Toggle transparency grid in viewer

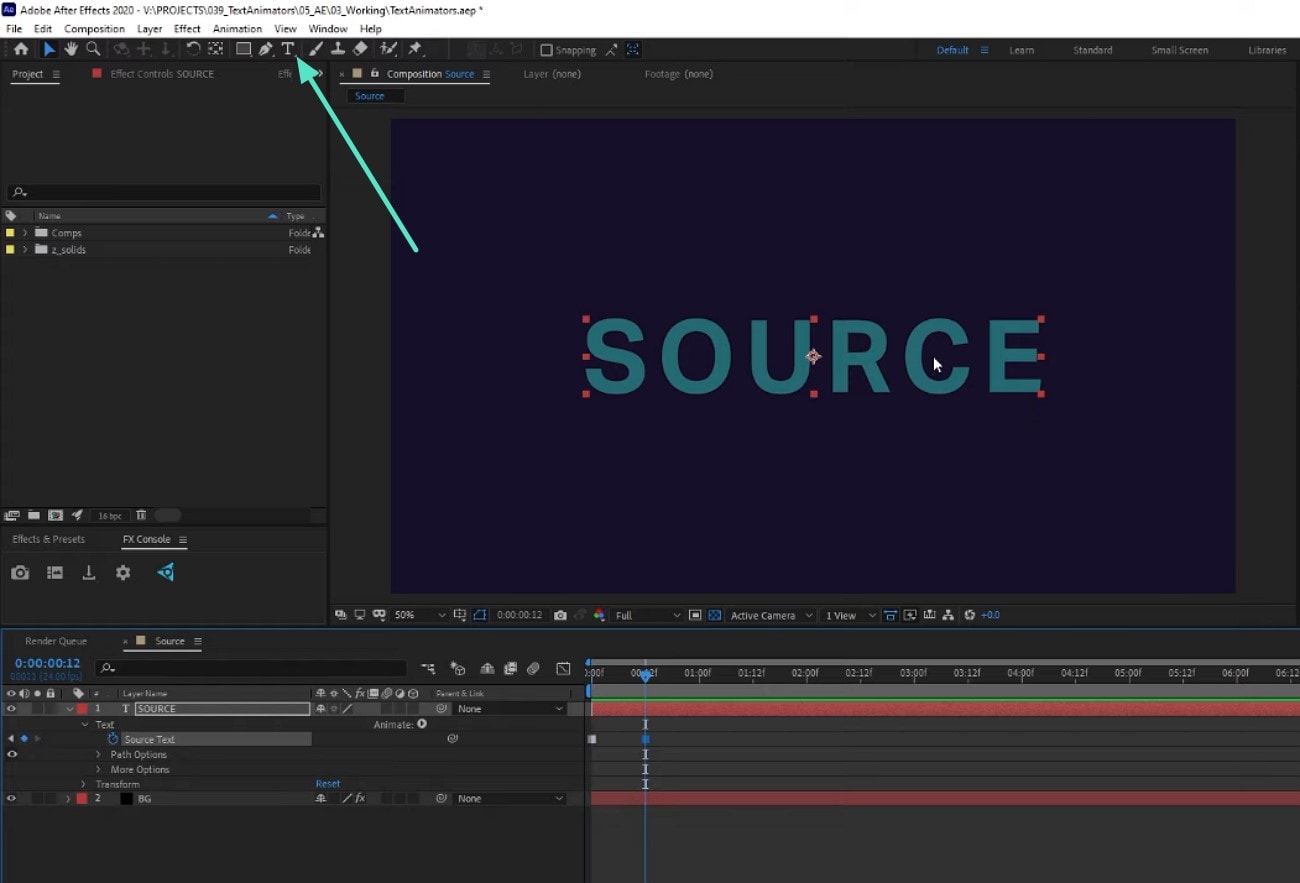(x=715, y=615)
